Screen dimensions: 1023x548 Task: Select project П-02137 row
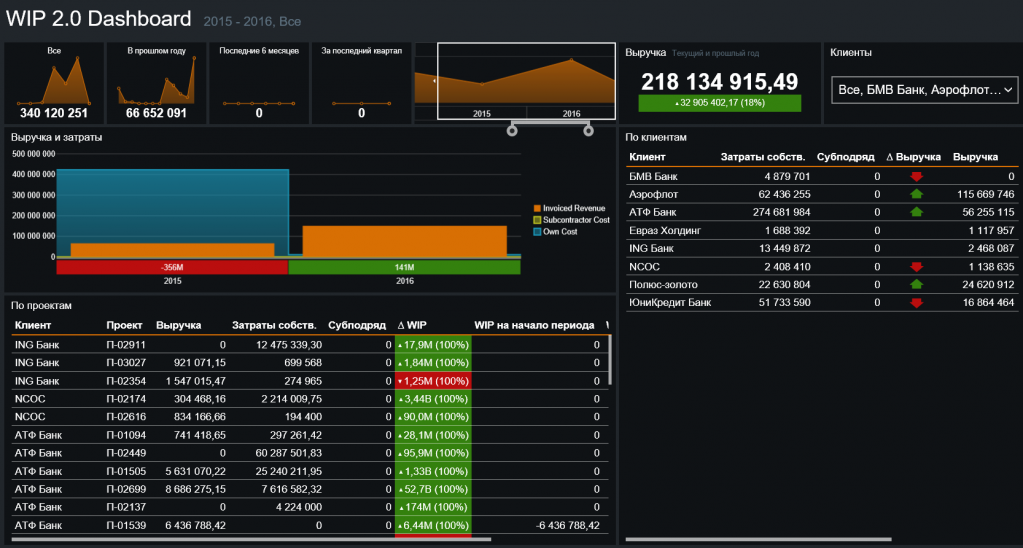pyautogui.click(x=310, y=507)
